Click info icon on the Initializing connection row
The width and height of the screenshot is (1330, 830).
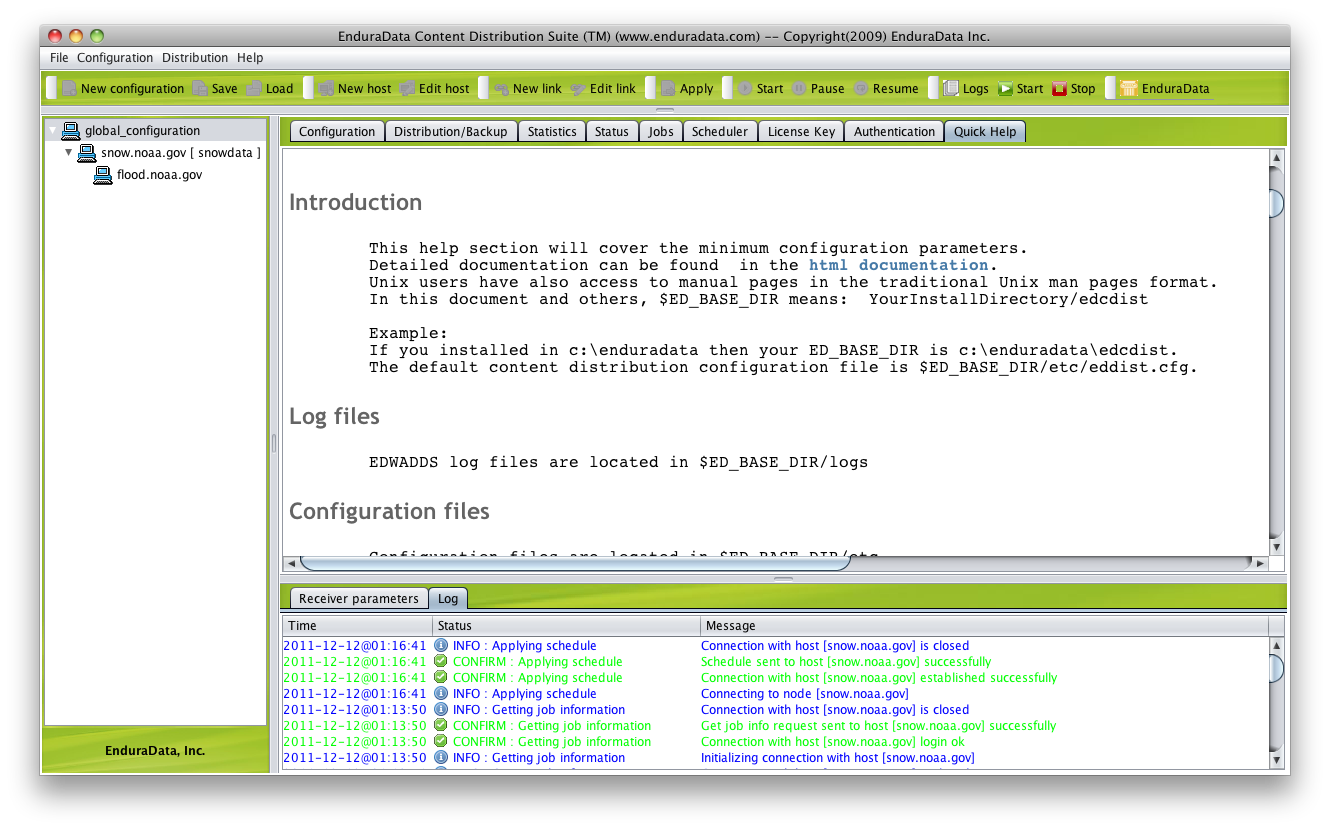coord(441,757)
